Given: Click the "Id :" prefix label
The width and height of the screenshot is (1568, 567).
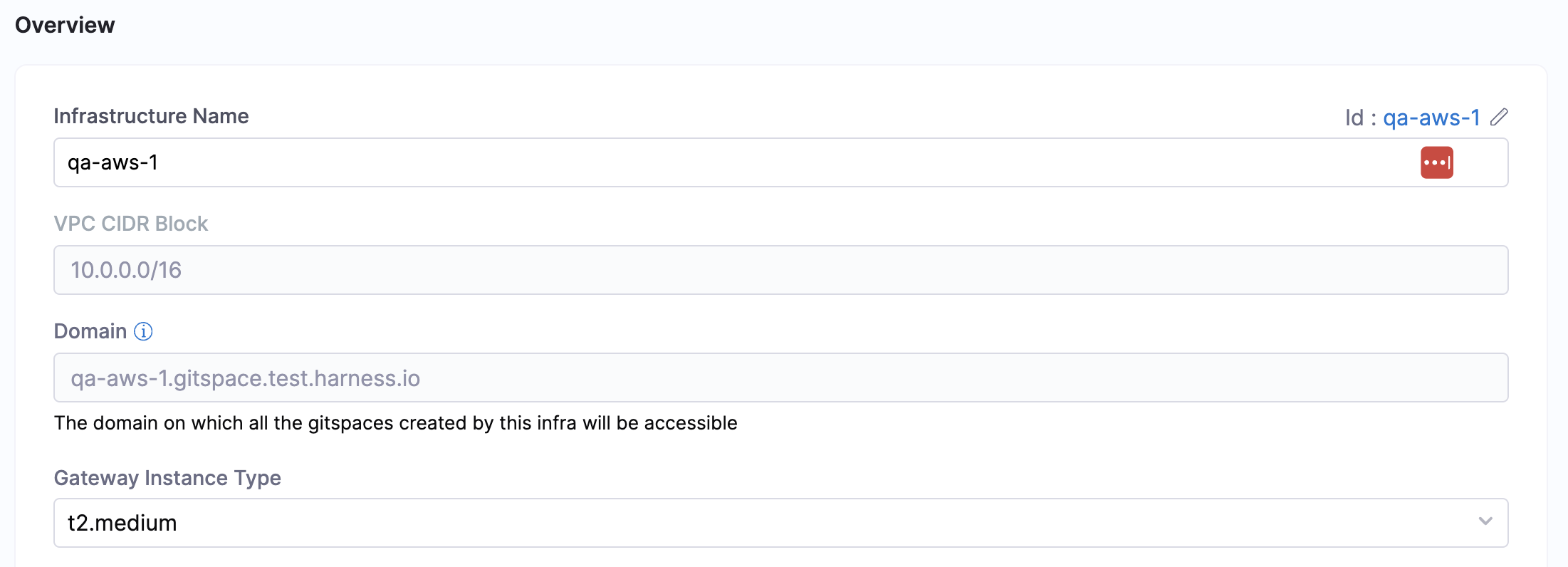Looking at the screenshot, I should (1360, 118).
